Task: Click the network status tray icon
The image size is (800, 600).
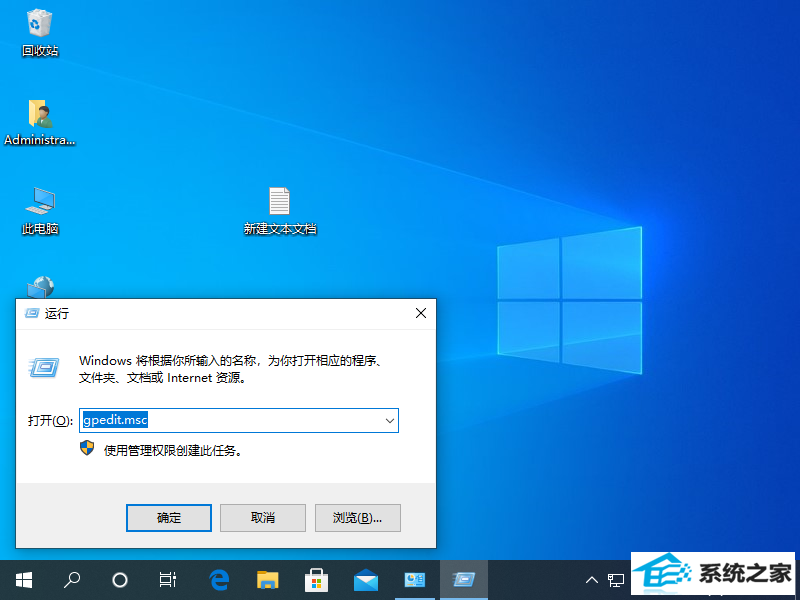Action: (616, 580)
